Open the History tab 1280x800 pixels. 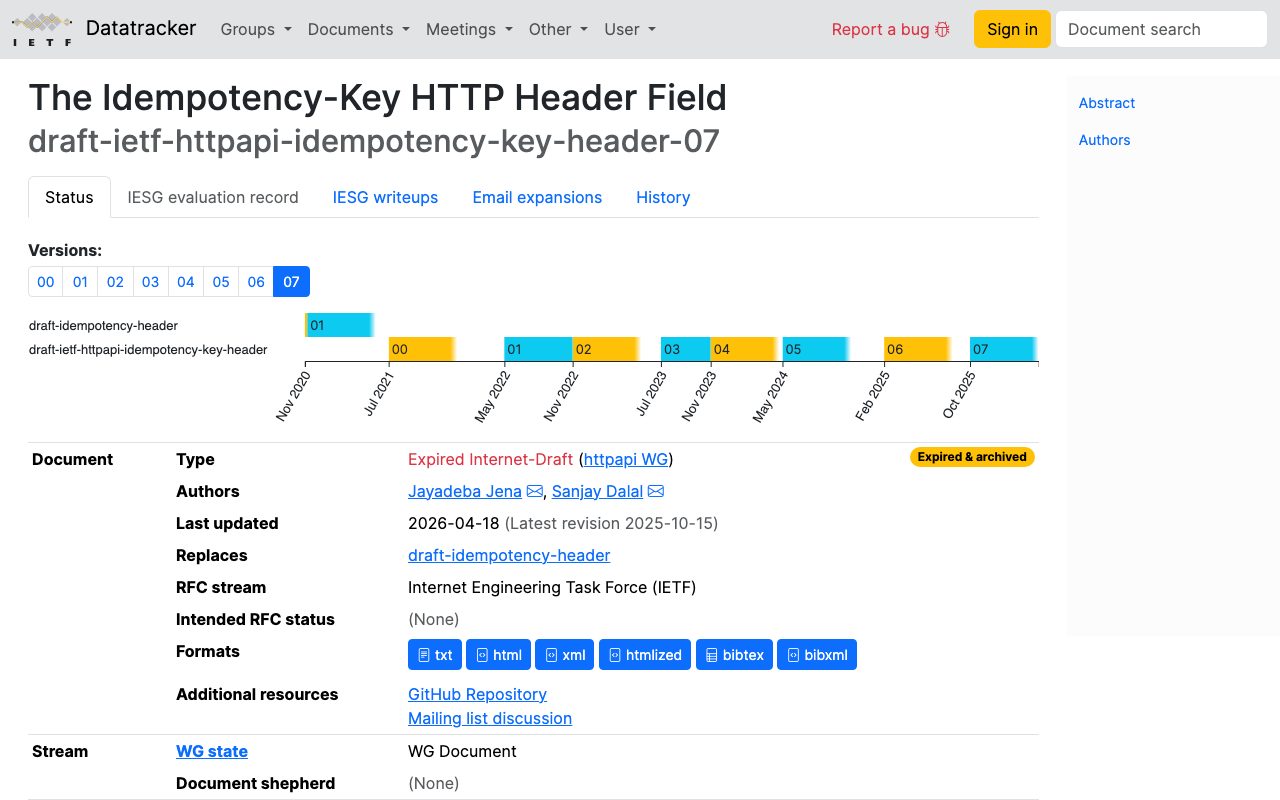click(x=663, y=197)
